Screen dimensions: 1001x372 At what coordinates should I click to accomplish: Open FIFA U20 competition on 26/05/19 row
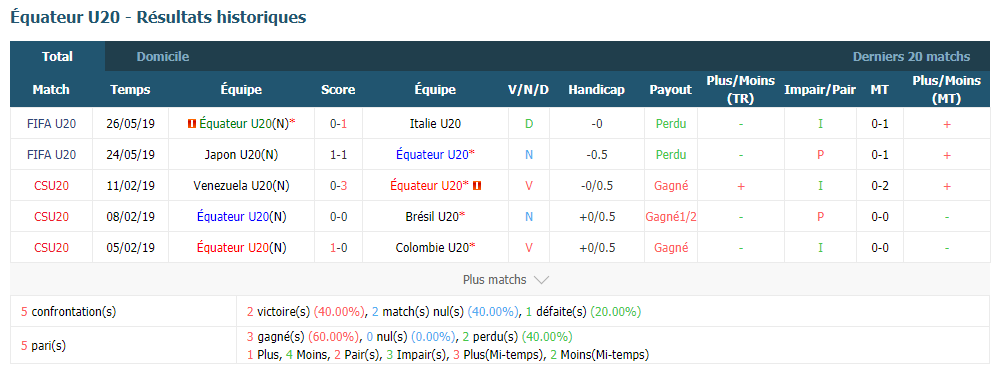tap(51, 124)
